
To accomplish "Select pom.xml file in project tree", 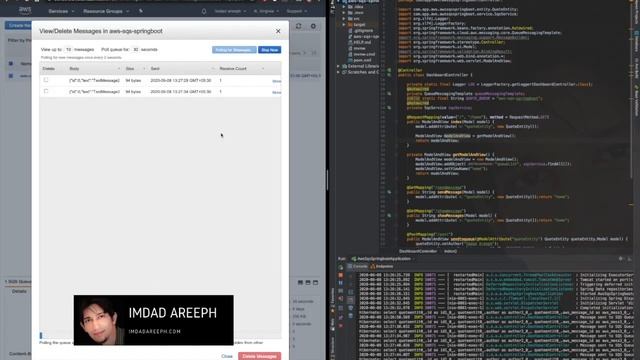I will tap(362, 60).
